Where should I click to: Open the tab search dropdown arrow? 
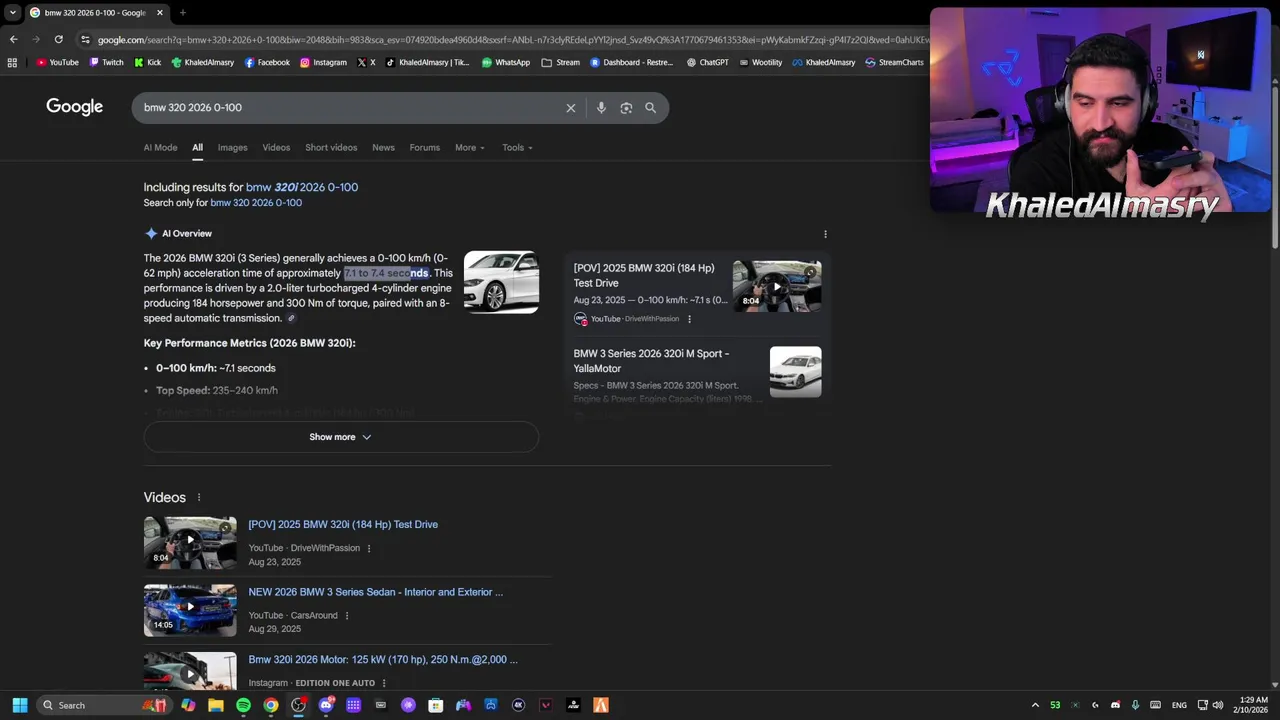tap(13, 13)
